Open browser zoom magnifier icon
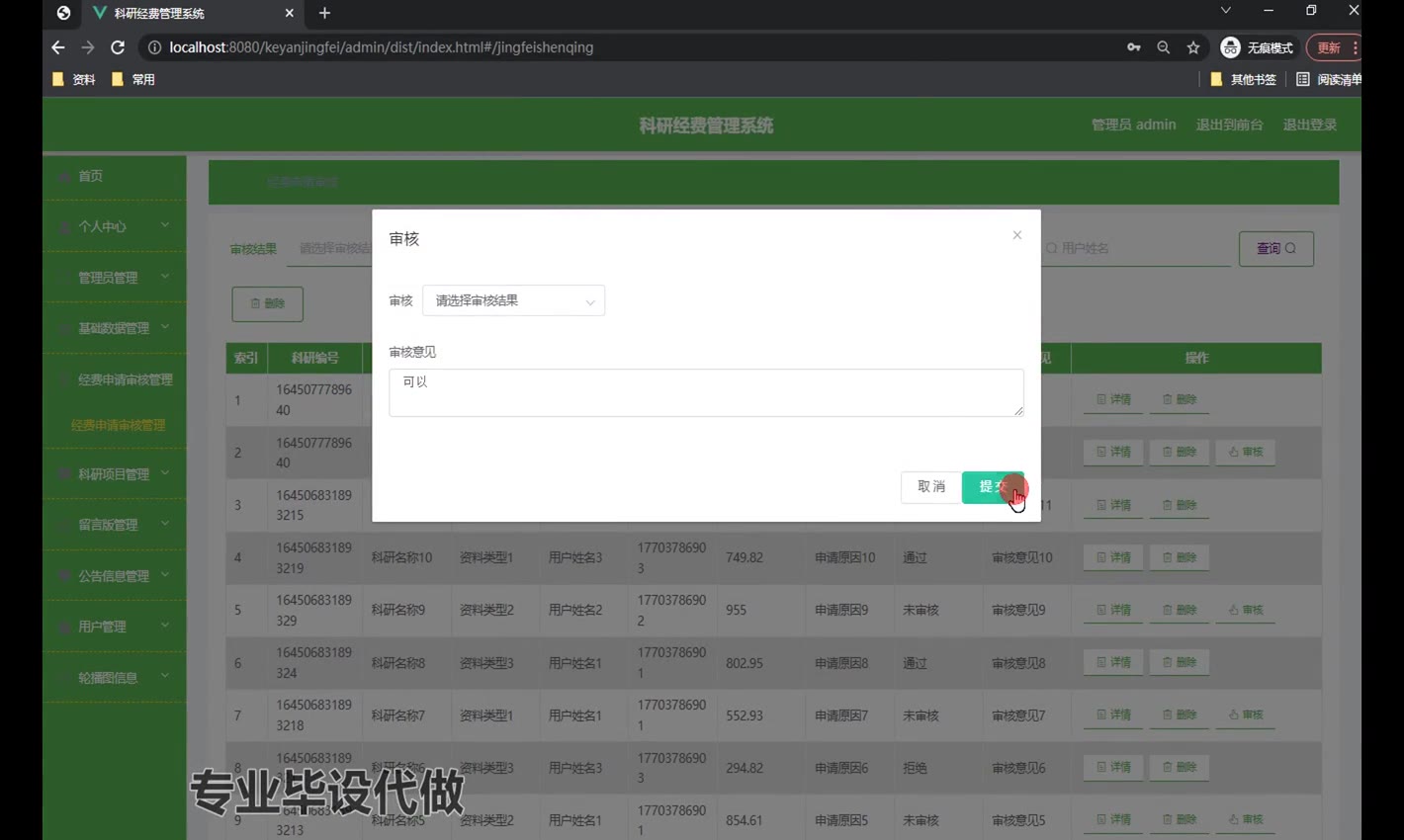 (1163, 47)
